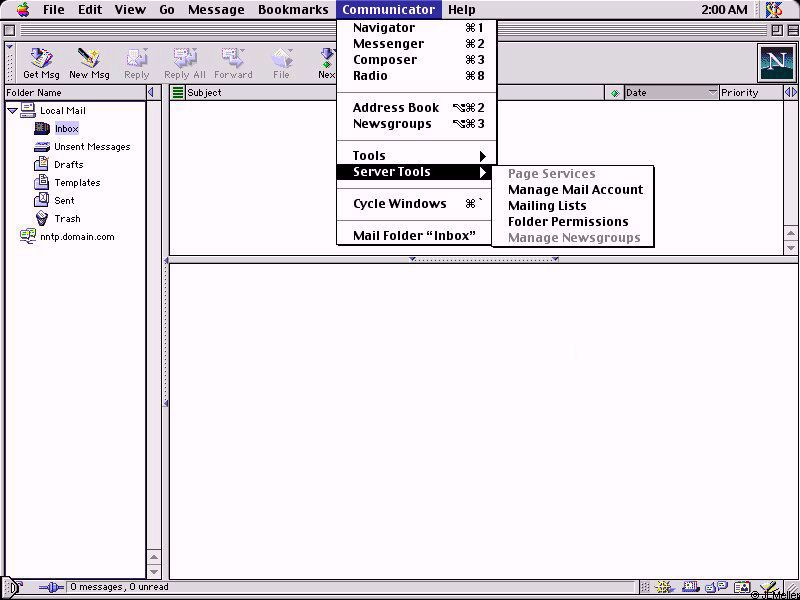Click the message list vertical scrollbar down arrow

[792, 247]
